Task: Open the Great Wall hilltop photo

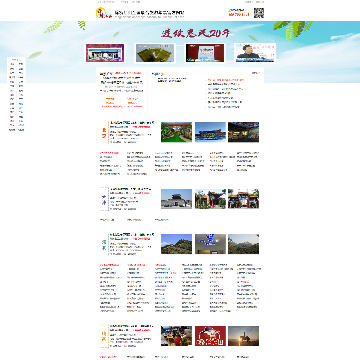Action: (176, 244)
